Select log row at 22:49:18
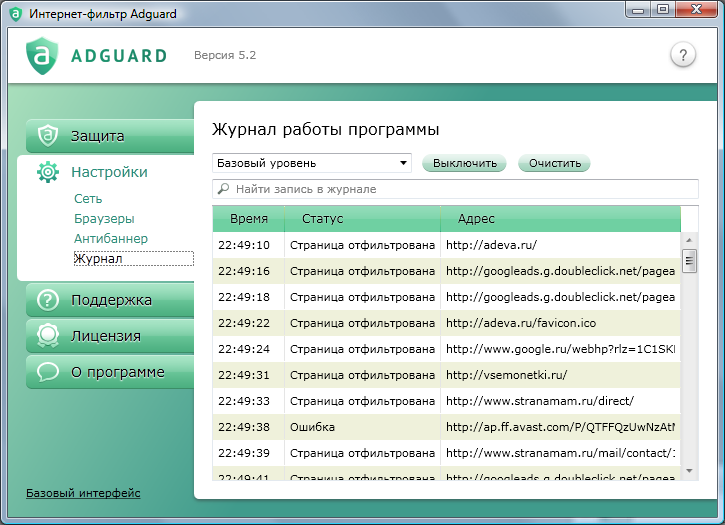 pos(447,296)
